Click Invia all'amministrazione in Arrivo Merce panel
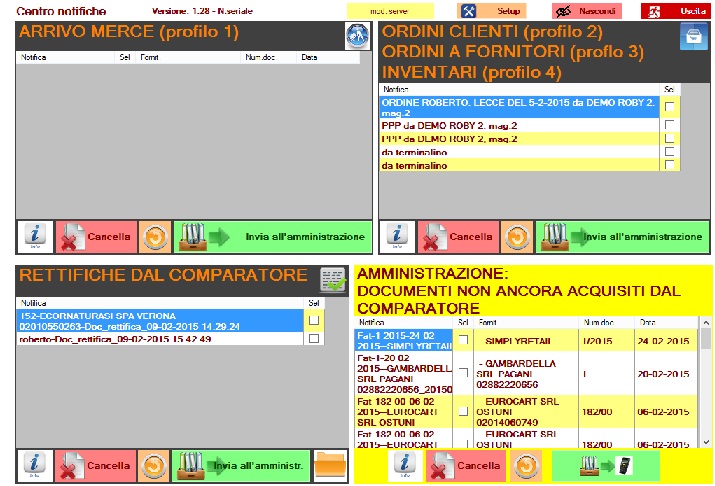This screenshot has height=486, width=715. (x=273, y=237)
